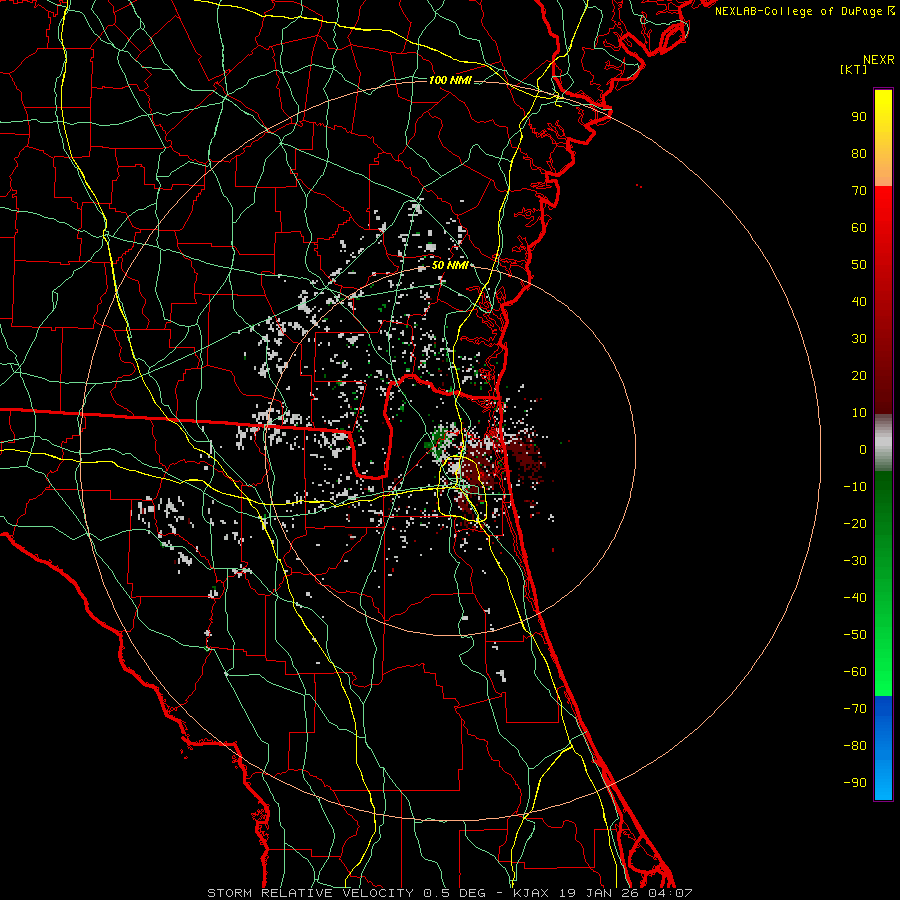
Task: Click the positive 70 scale label
Action: pos(859,191)
